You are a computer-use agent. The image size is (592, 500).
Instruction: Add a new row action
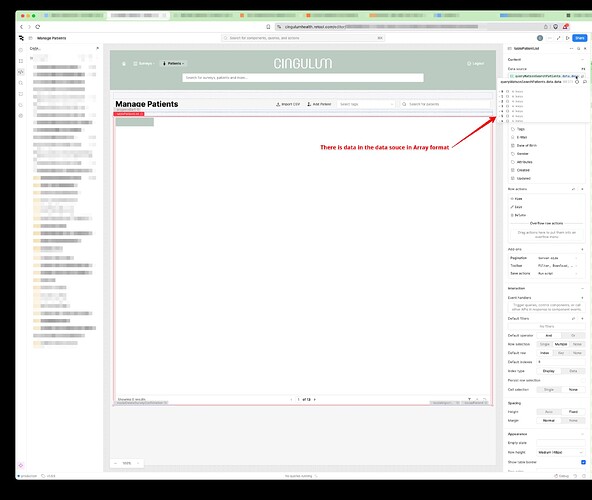583,189
